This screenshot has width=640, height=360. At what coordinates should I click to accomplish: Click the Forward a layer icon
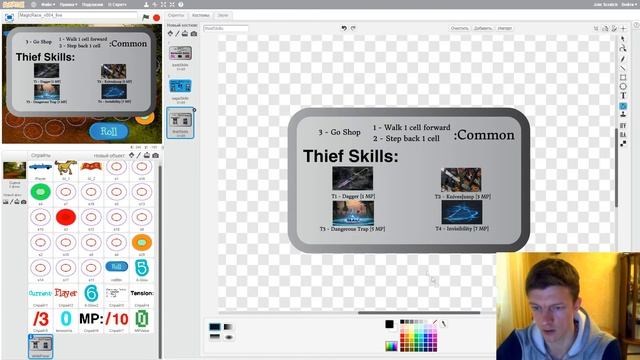pyautogui.click(x=623, y=125)
